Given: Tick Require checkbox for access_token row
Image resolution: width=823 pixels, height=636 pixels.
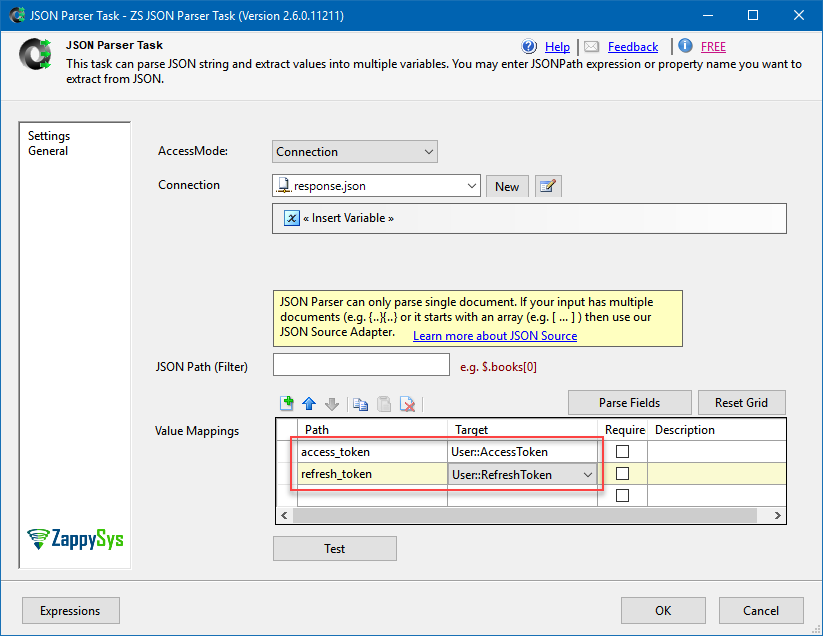Looking at the screenshot, I should [x=622, y=451].
